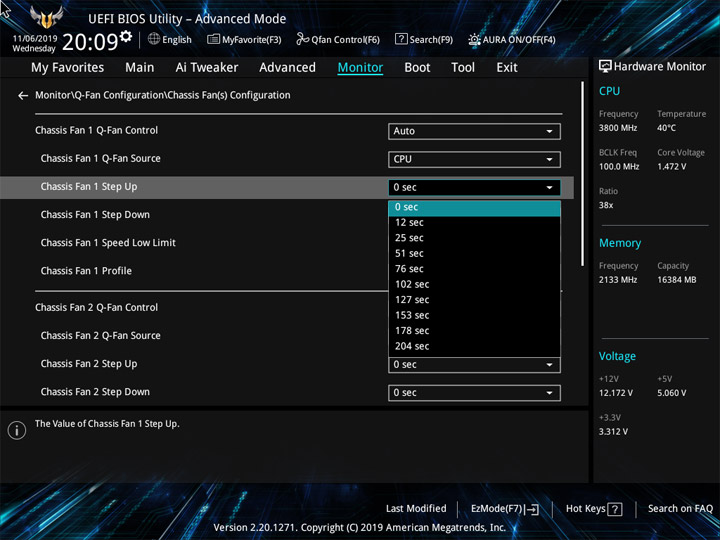Screen dimensions: 720x540
Task: Click Hot Keys label
Action: 585,509
